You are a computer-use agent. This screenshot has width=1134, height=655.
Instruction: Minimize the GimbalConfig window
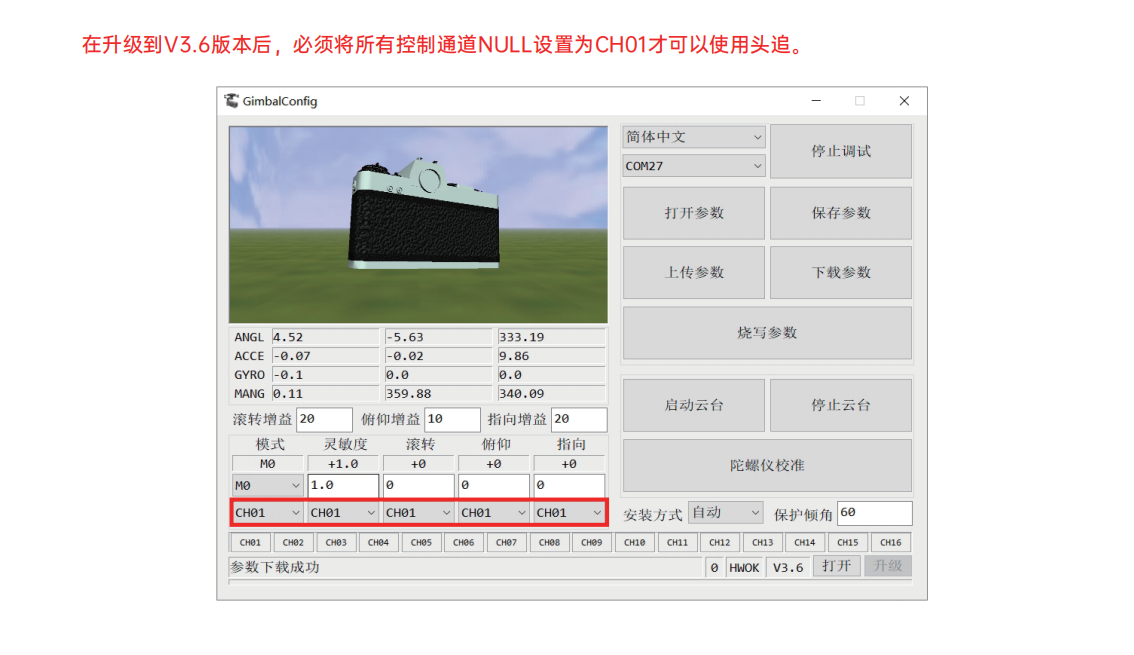(816, 100)
